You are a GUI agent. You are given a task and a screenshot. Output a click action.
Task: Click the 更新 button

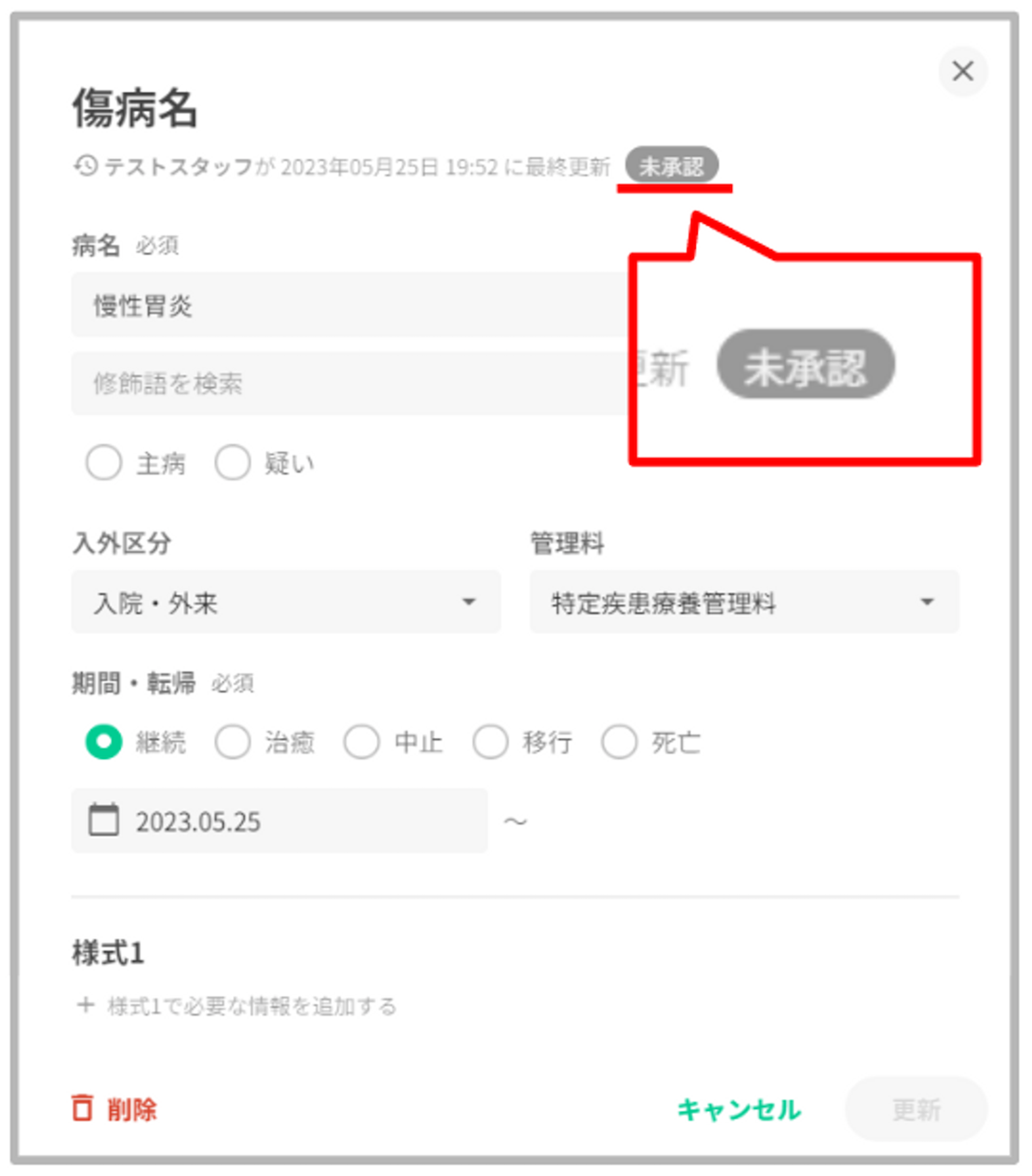pos(915,1109)
